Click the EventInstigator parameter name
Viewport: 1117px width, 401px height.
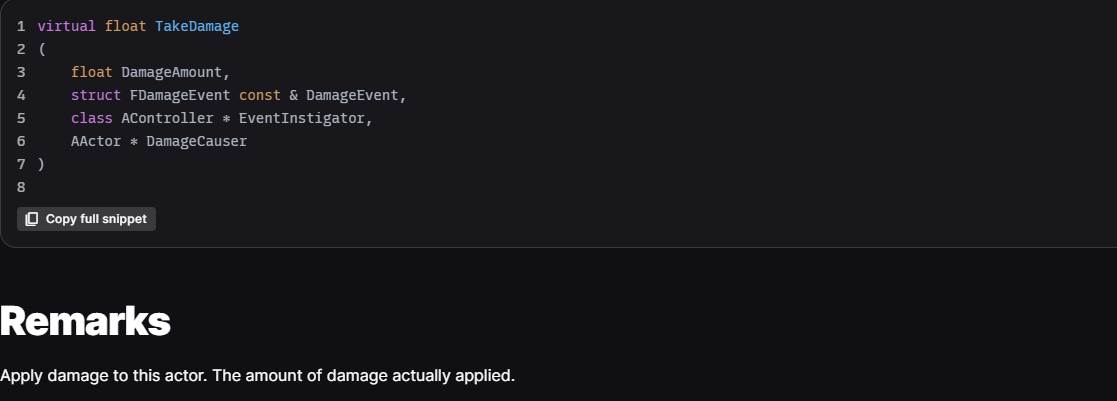click(x=302, y=118)
